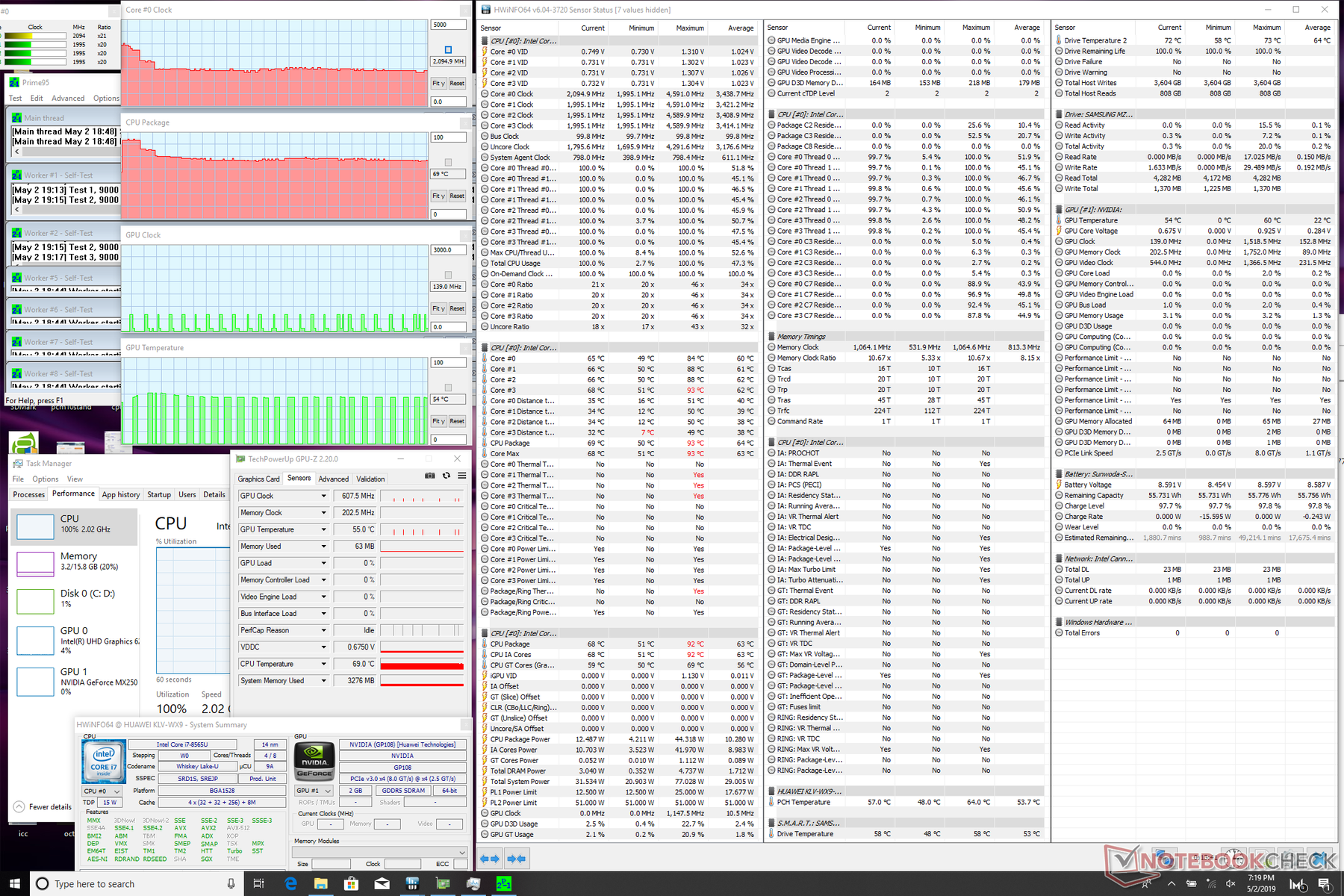This screenshot has width=1344, height=896.
Task: Click the Prime95 taskbar icon
Action: pyautogui.click(x=504, y=883)
